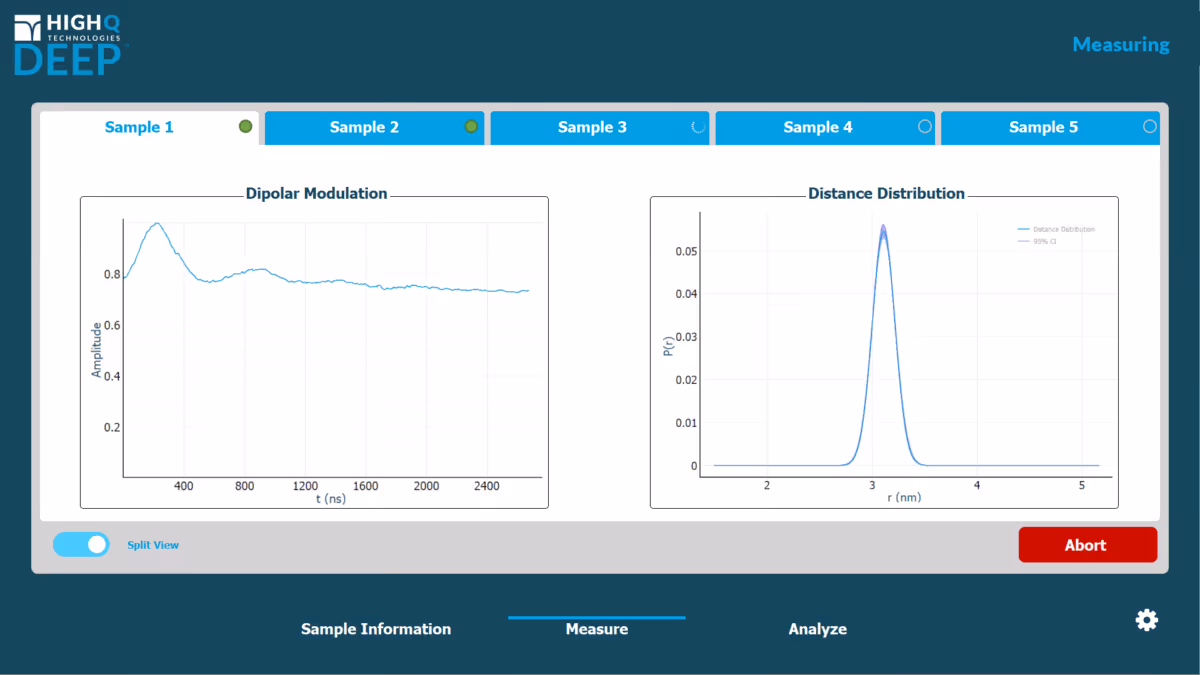Viewport: 1200px width, 675px height.
Task: Go to Sample Information page
Action: click(376, 629)
